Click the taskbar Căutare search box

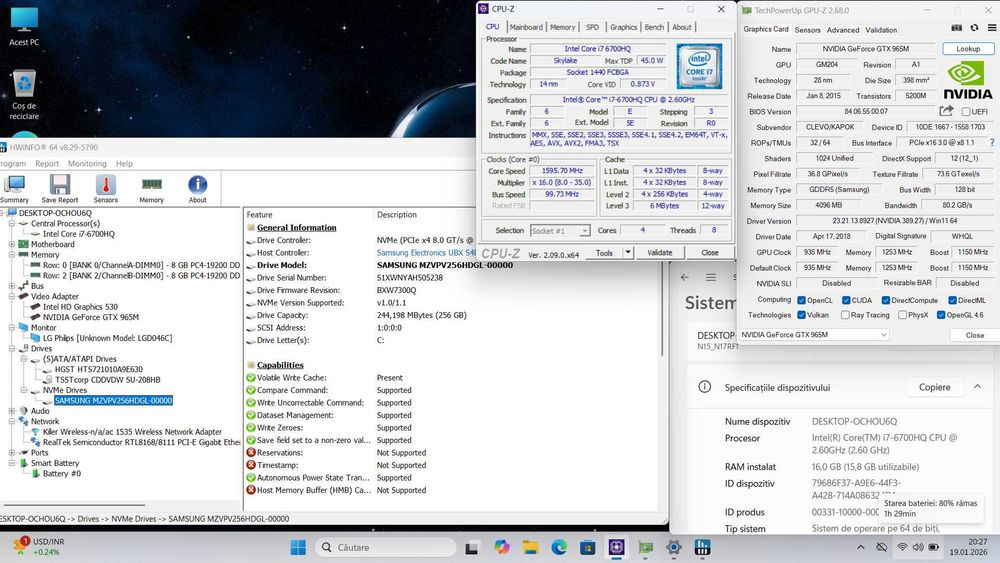pyautogui.click(x=386, y=547)
